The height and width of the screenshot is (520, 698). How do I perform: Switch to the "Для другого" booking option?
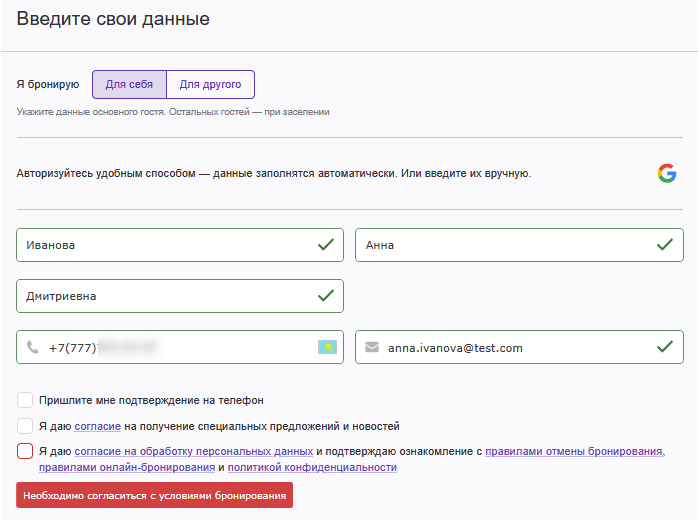210,84
